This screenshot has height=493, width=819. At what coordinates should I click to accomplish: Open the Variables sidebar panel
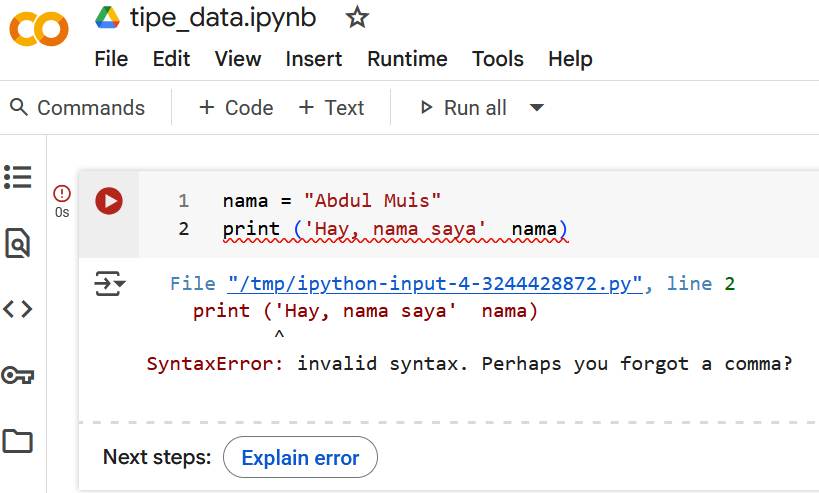[x=18, y=309]
